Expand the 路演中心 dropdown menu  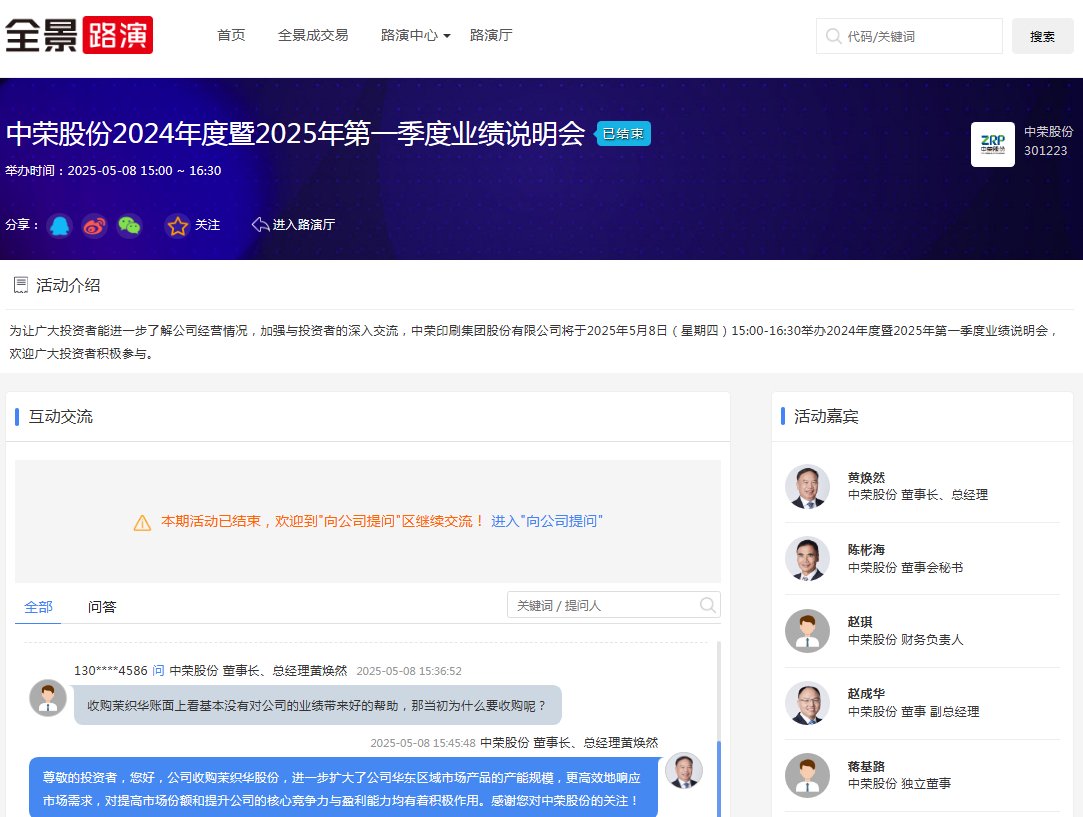pyautogui.click(x=415, y=33)
